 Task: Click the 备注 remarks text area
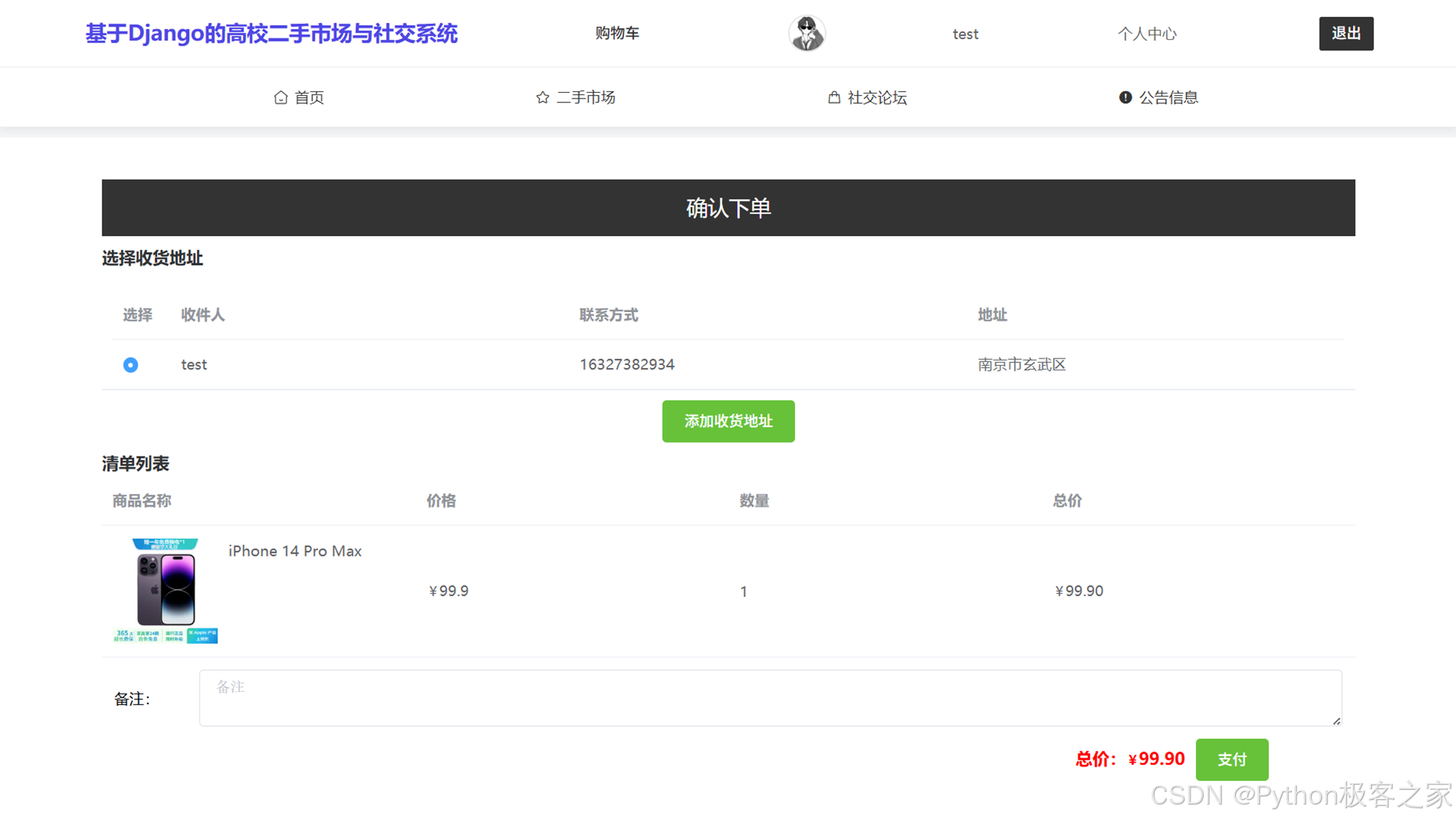769,697
